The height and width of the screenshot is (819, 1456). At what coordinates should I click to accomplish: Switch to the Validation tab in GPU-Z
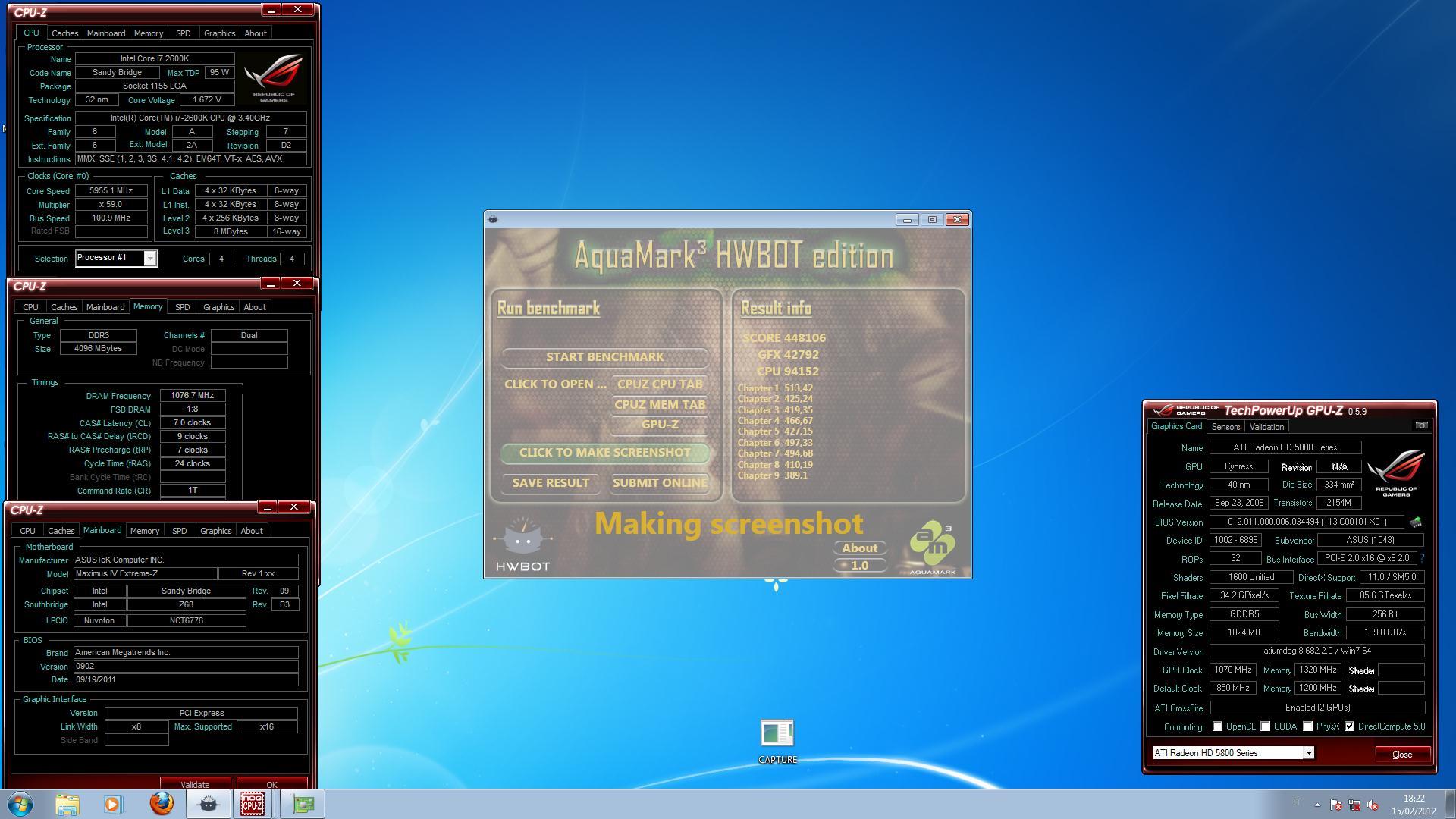pos(1267,427)
